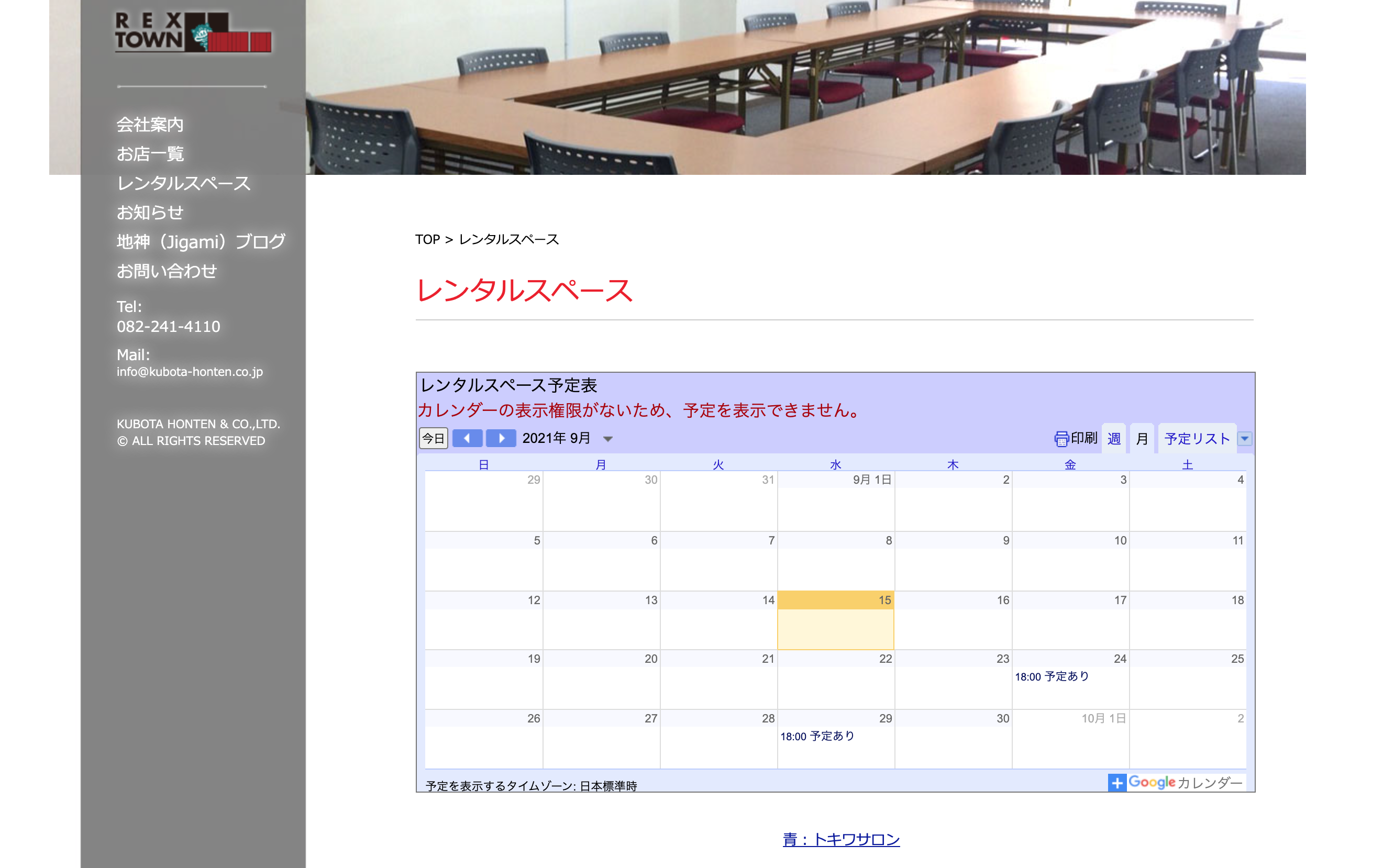This screenshot has height=868, width=1394.
Task: Open the month picker arrow beside 2021年 9月
Action: [608, 439]
